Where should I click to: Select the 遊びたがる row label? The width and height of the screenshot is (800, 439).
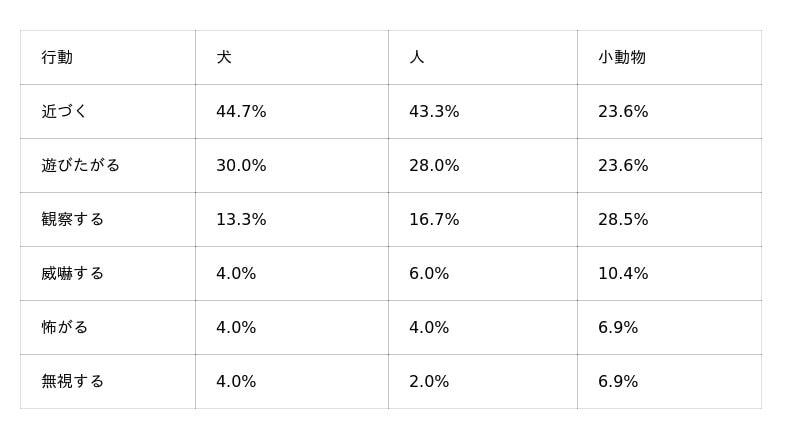point(81,165)
